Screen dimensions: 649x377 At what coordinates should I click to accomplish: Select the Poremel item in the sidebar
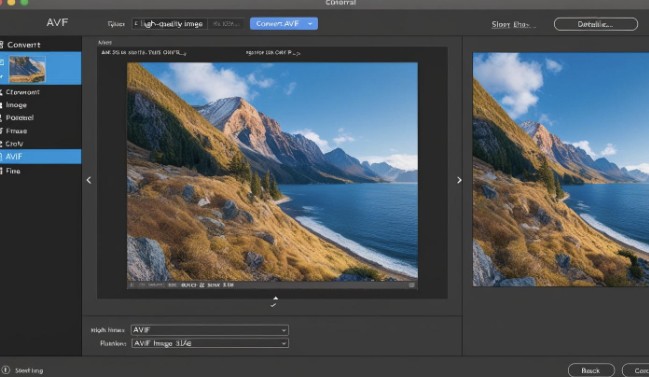[x=20, y=118]
